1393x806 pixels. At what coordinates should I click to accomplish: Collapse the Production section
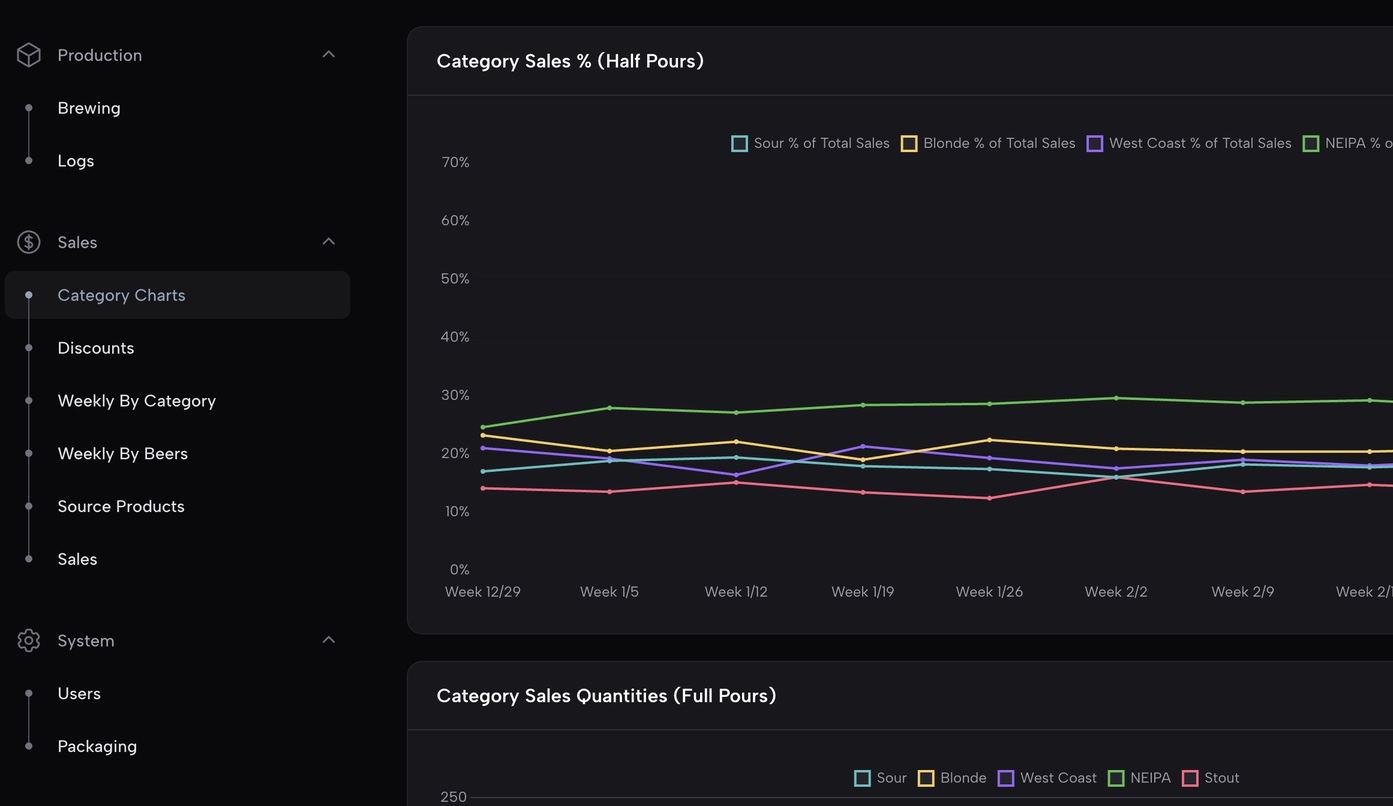[x=327, y=53]
